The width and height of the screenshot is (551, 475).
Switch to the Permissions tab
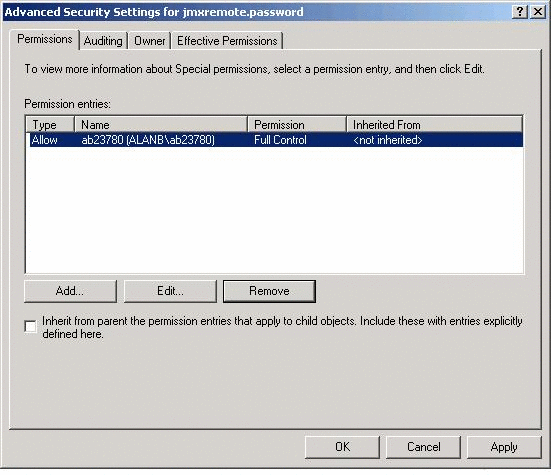(x=45, y=39)
